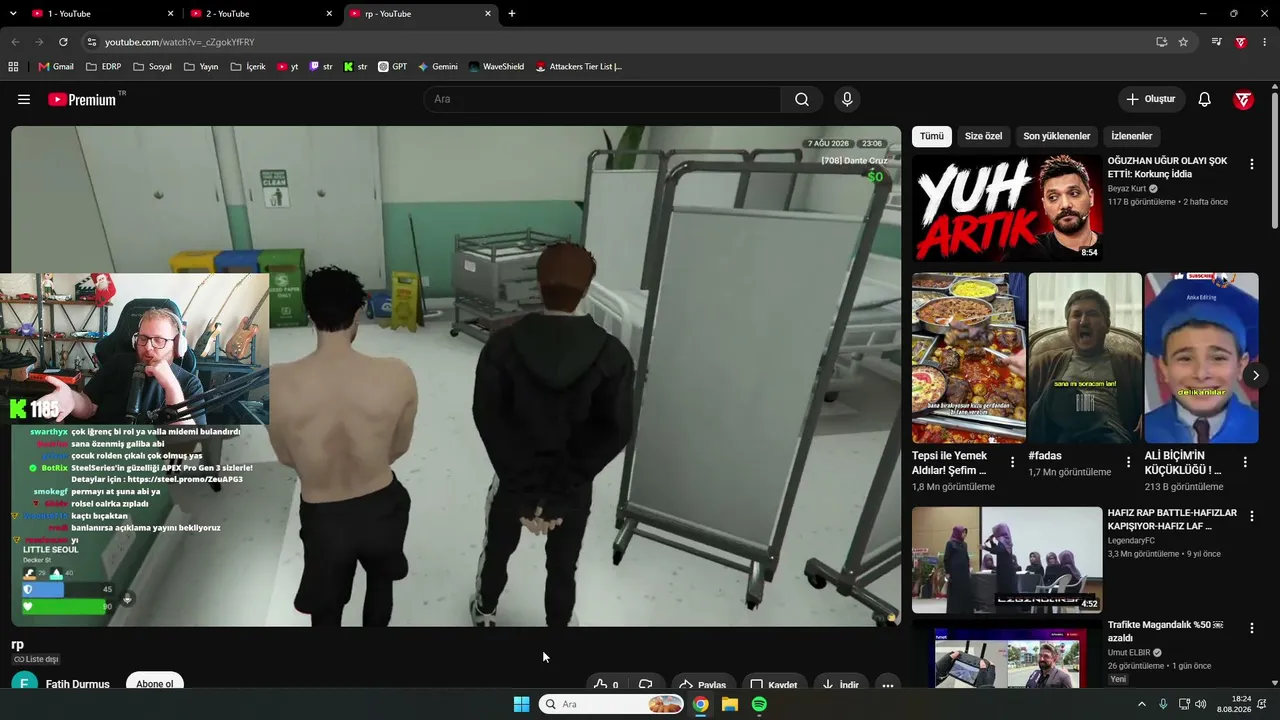The image size is (1280, 720).
Task: Open the Gmail bookmark
Action: coord(56,67)
